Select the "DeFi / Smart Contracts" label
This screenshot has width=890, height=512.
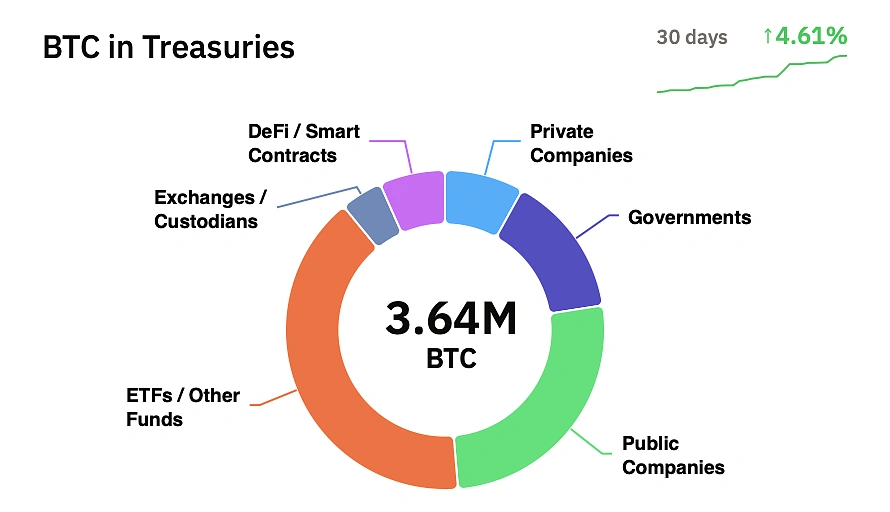[304, 143]
